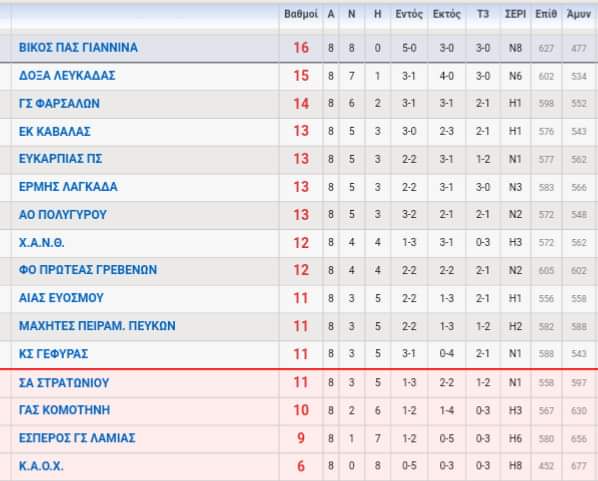
Task: Select the ΕΚ ΚΑΒΑΛΑΣ team link
Action: (x=55, y=132)
